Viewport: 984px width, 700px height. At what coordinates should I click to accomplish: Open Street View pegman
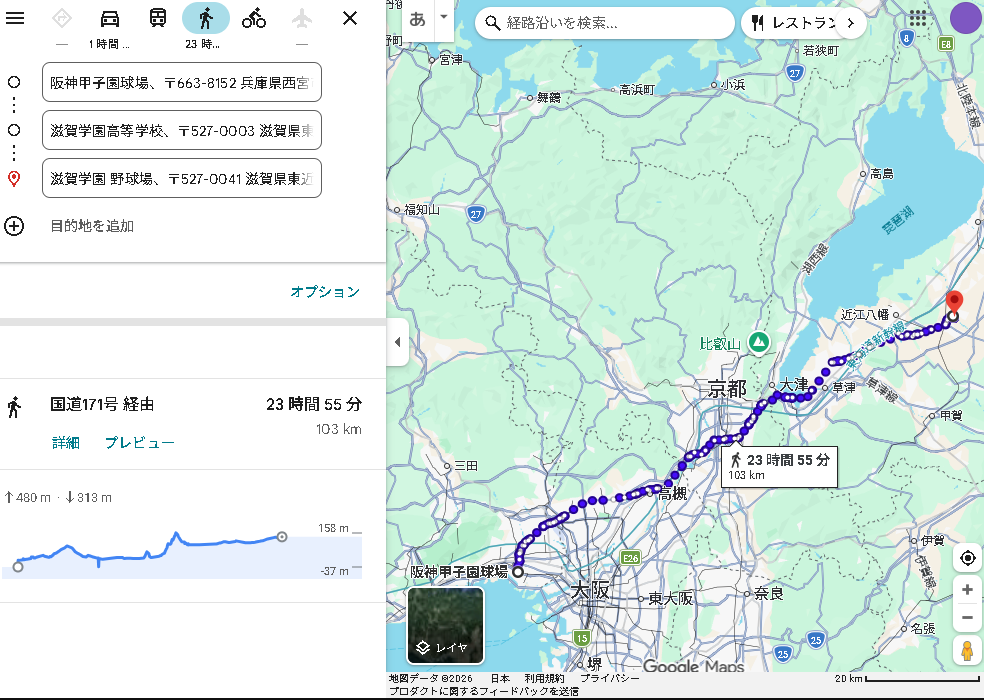click(967, 651)
